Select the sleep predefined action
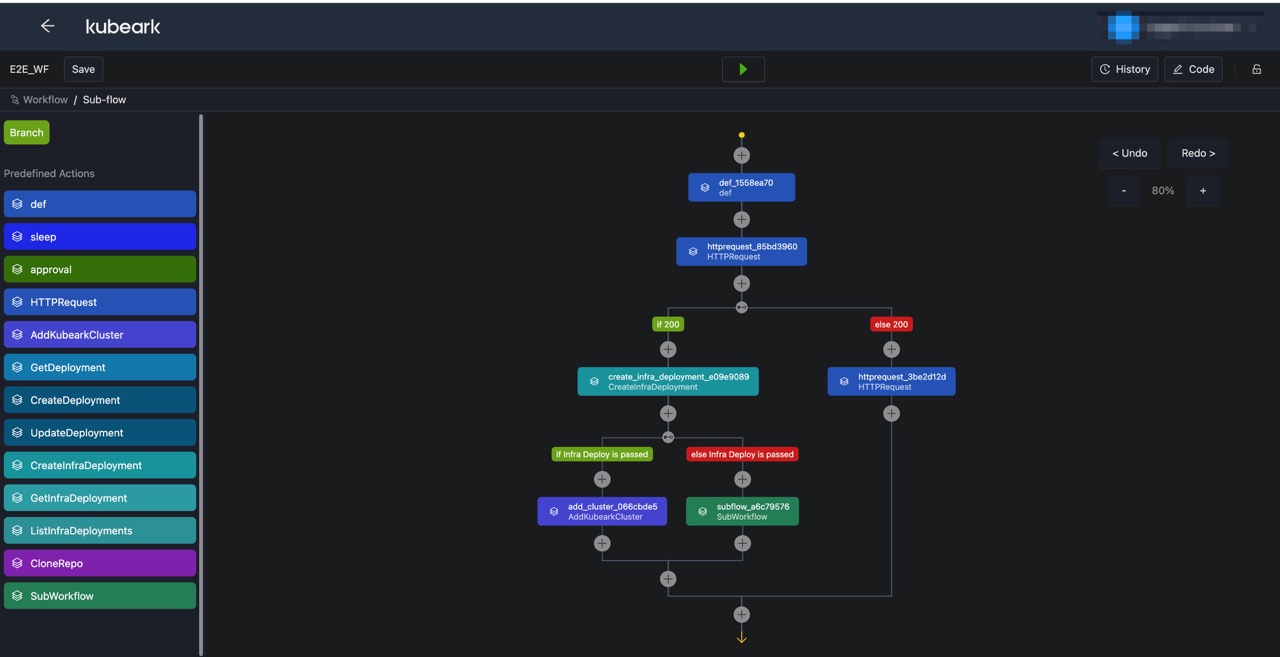Screen dimensions: 1280x657 coord(100,236)
